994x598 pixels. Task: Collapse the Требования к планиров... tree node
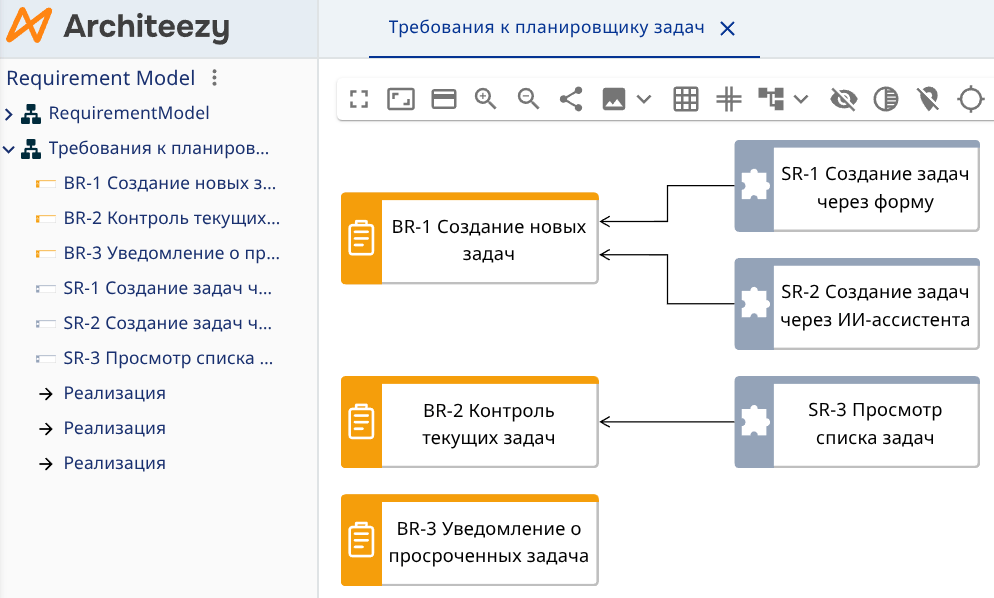click(10, 148)
